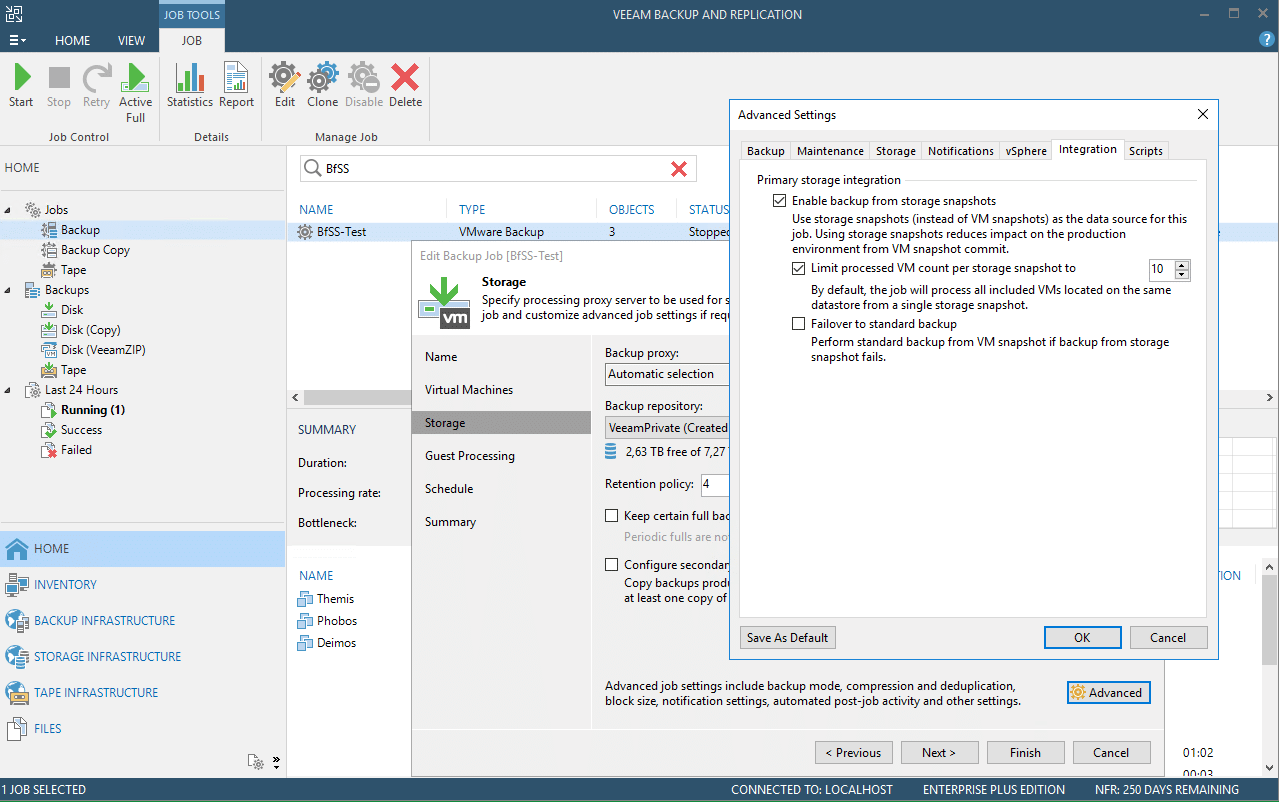This screenshot has width=1279, height=802.
Task: Check 'Configure secondary' backup option
Action: [x=611, y=564]
